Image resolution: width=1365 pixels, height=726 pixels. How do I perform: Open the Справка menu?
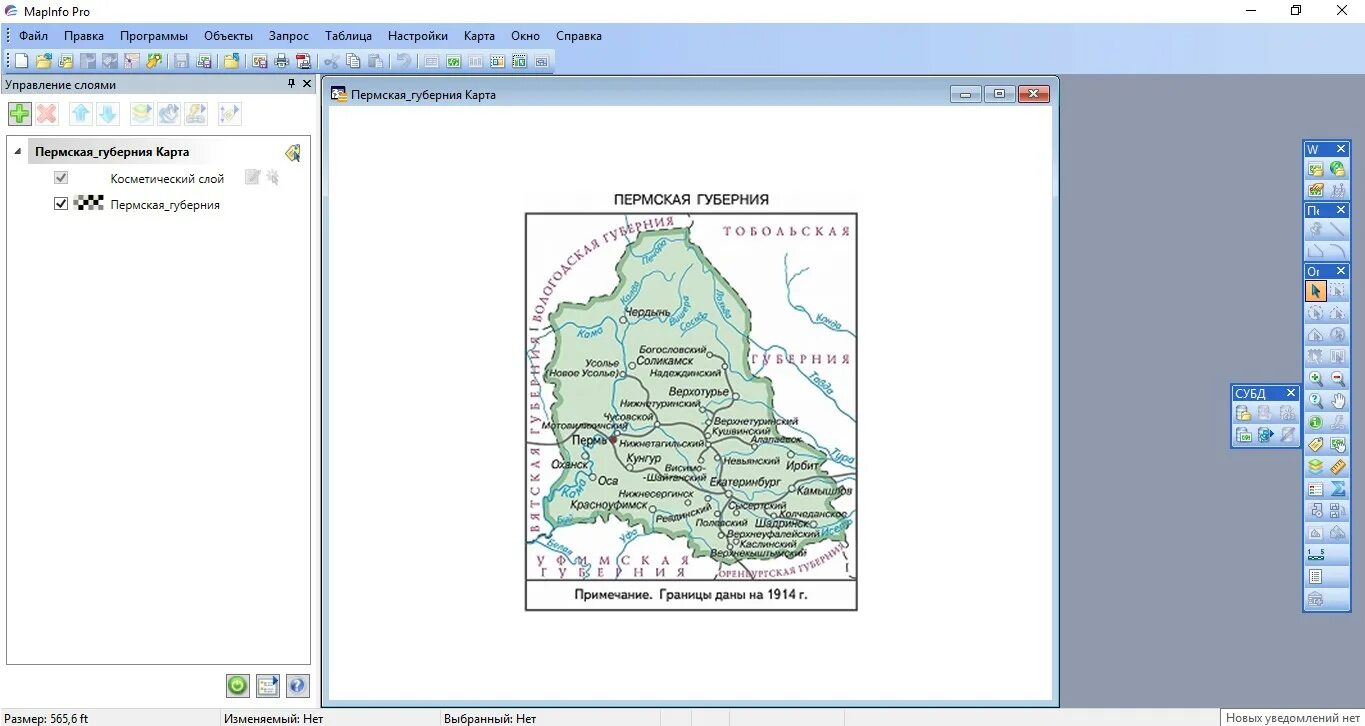coord(579,36)
